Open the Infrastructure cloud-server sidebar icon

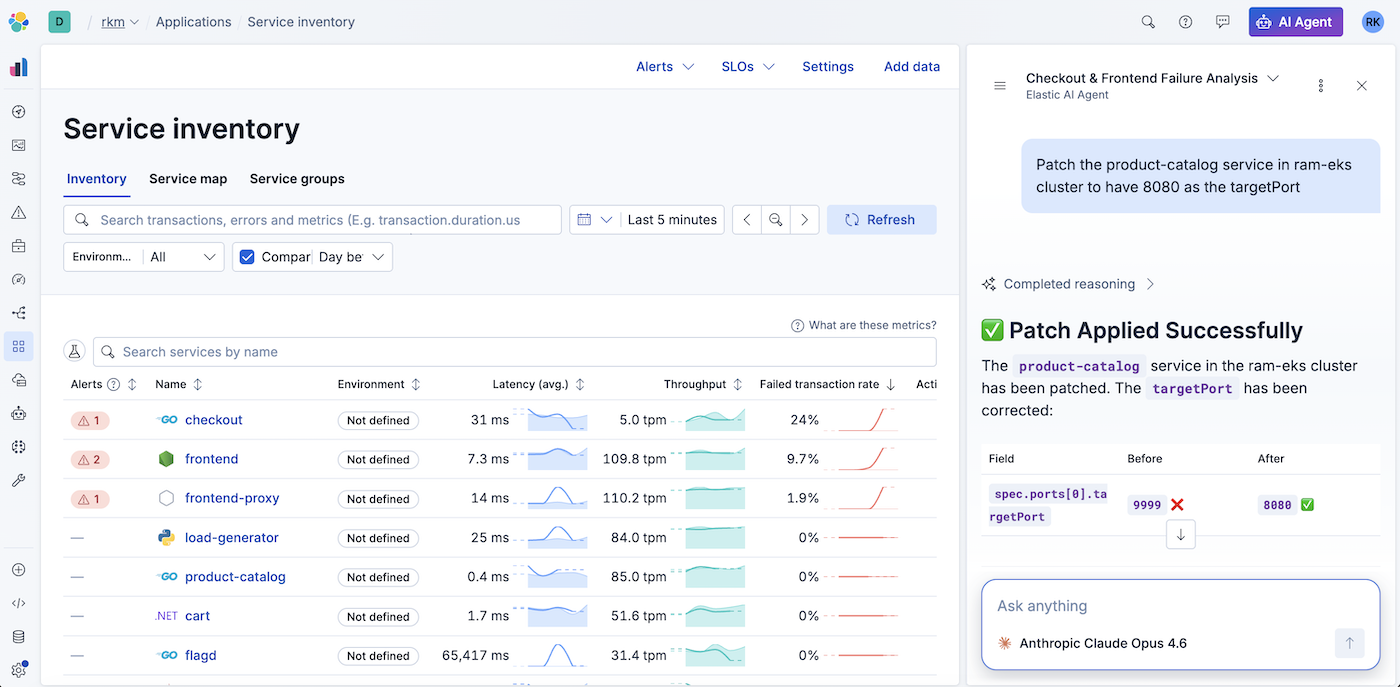click(x=18, y=380)
